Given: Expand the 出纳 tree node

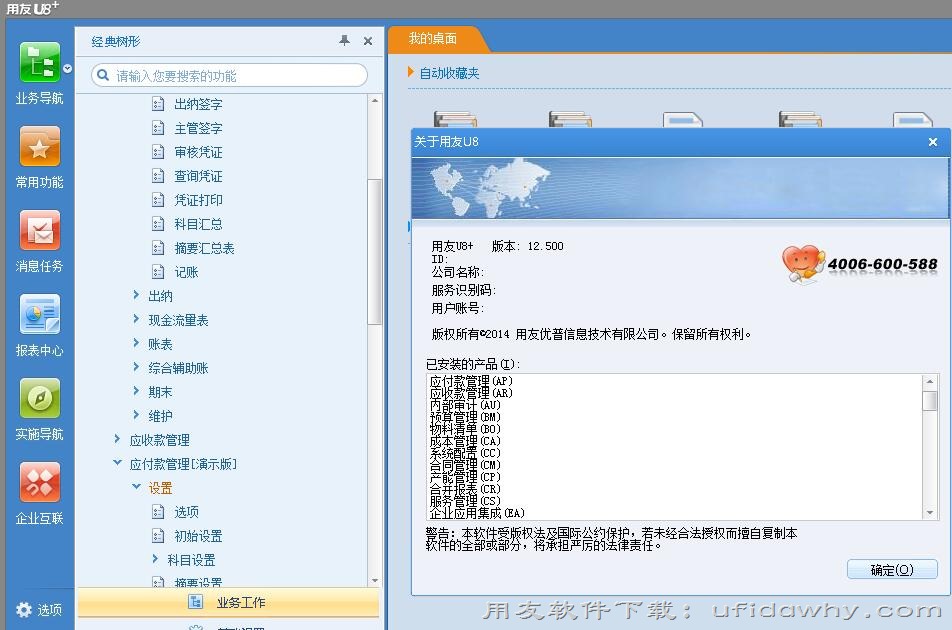Looking at the screenshot, I should [x=137, y=295].
